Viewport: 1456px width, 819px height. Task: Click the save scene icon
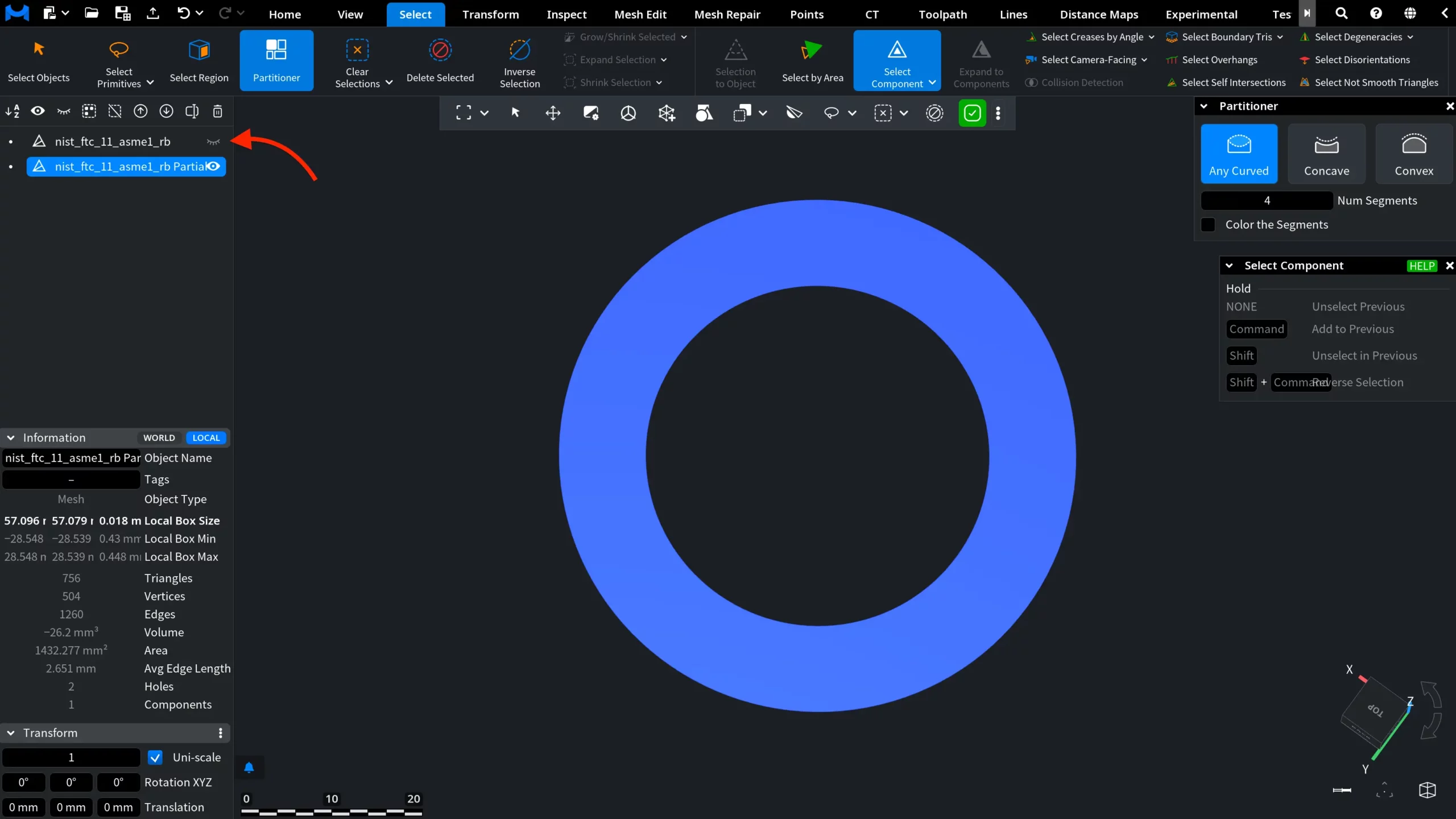(x=122, y=13)
